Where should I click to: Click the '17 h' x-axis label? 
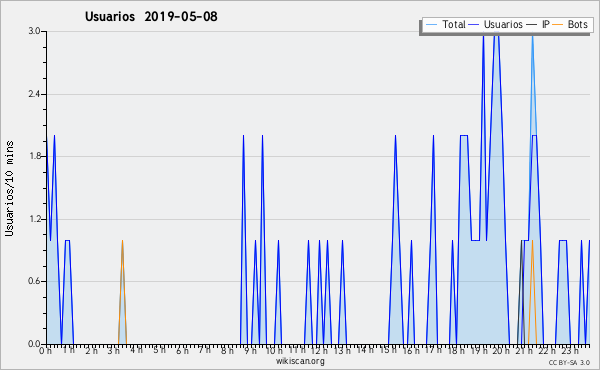tap(433, 350)
